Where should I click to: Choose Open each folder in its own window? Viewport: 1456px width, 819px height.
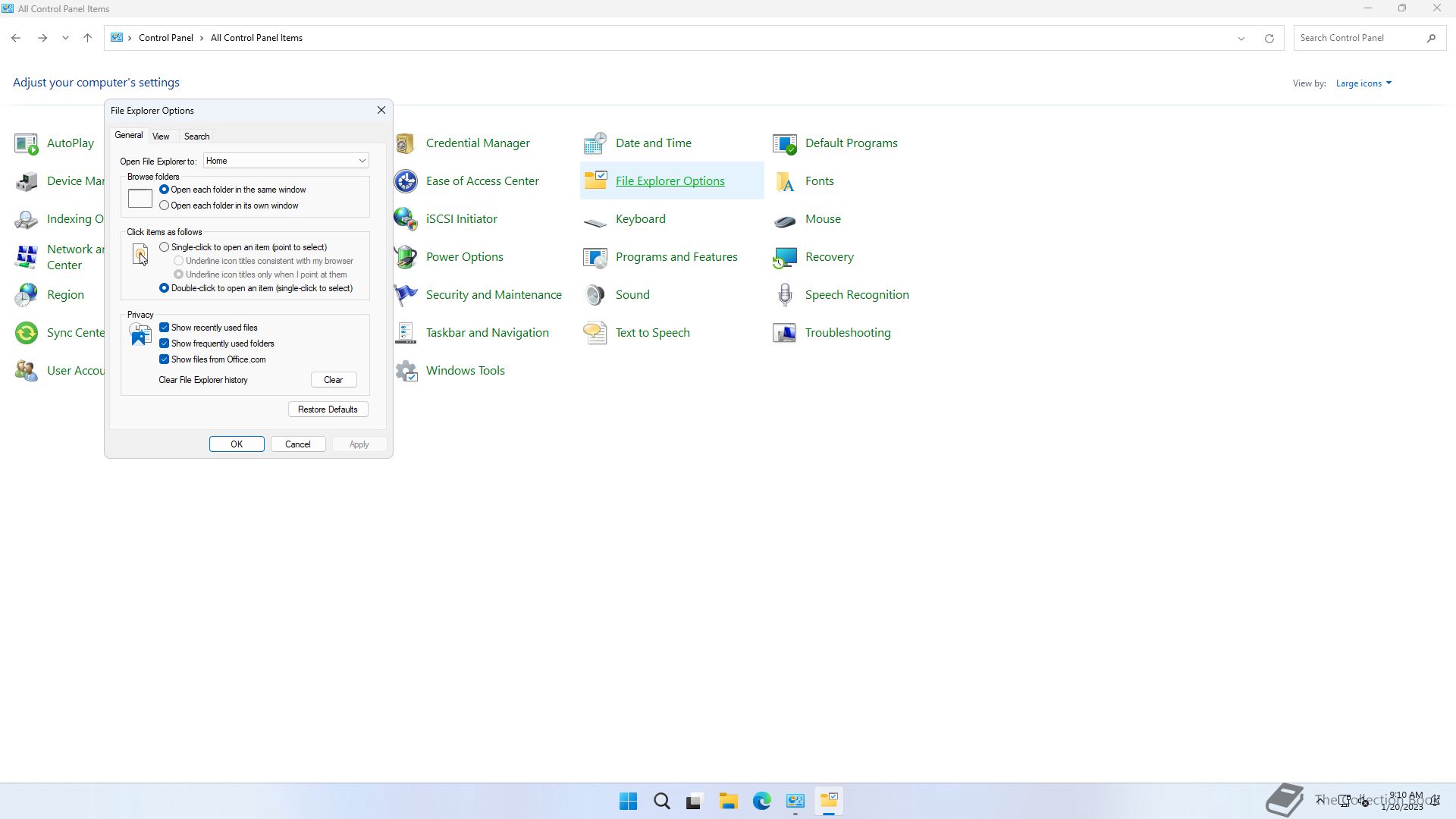coord(165,206)
